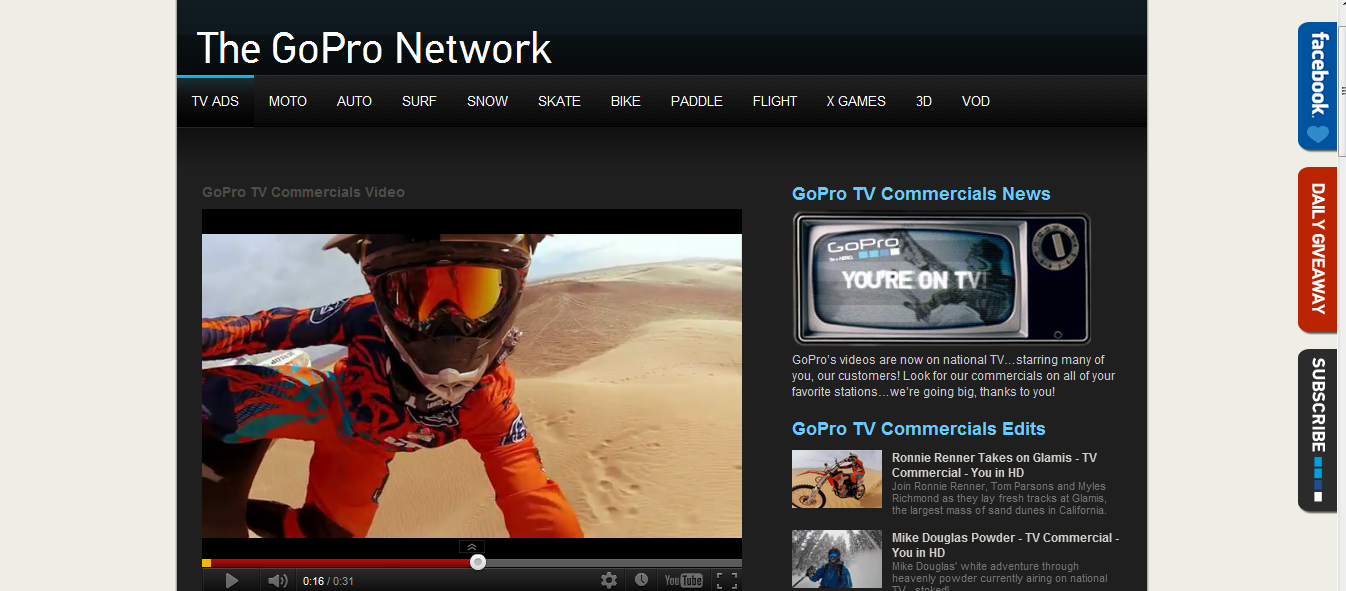This screenshot has height=591, width=1346.
Task: Click the news blurb starting "GoPro's videos are now"
Action: click(953, 376)
